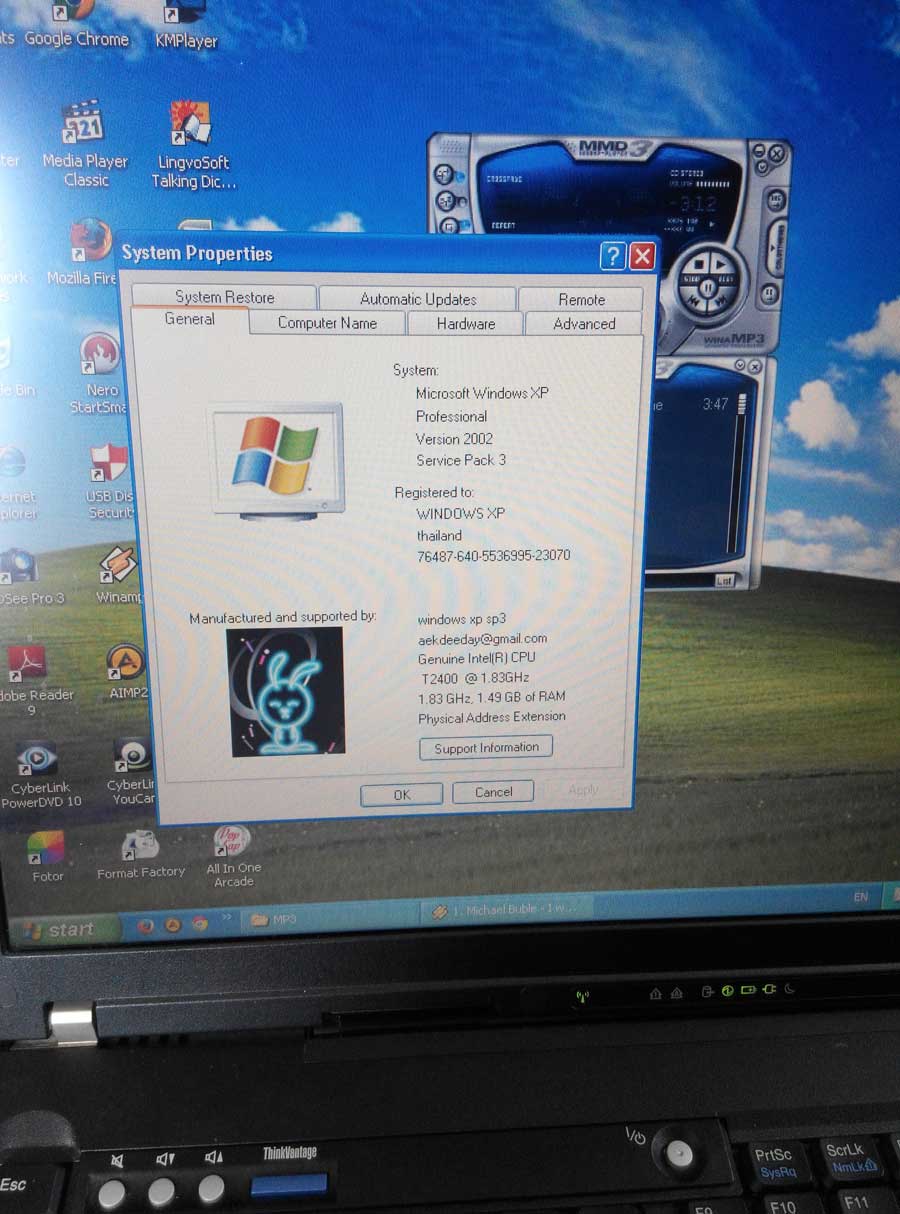Launch the Winamp desktop icon

point(118,575)
